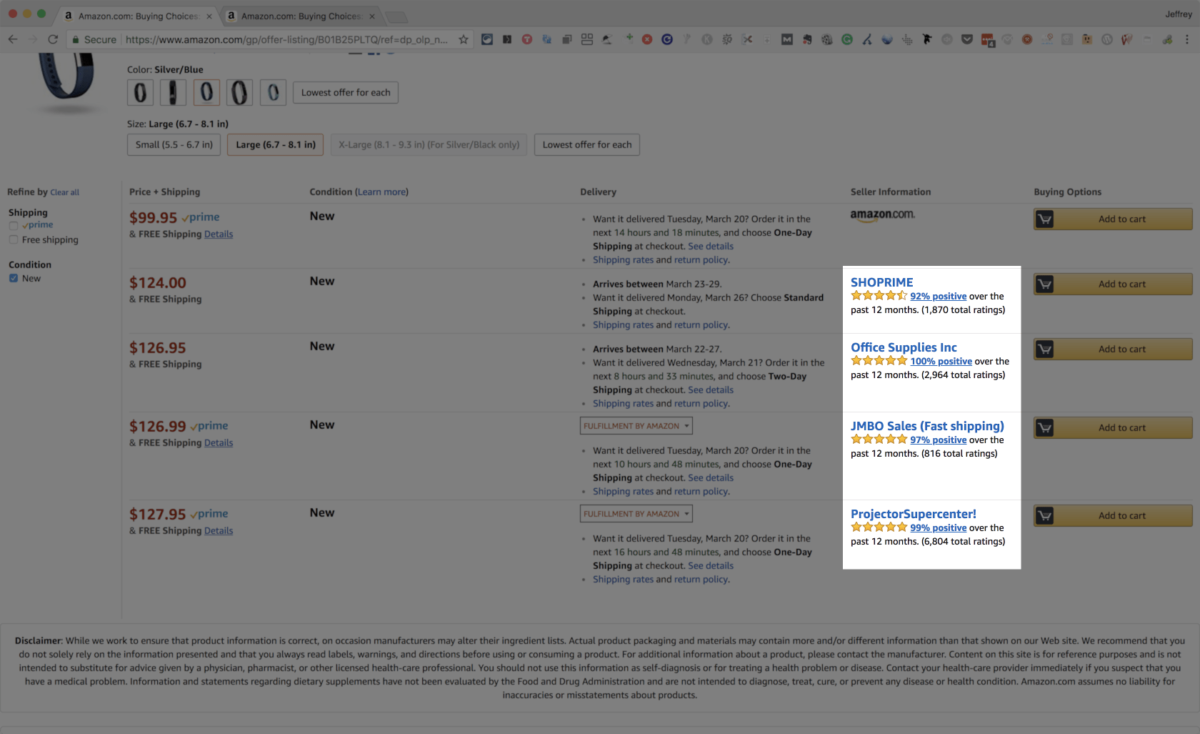Click the Clear all refinements link
Viewport: 1200px width, 734px height.
64,192
